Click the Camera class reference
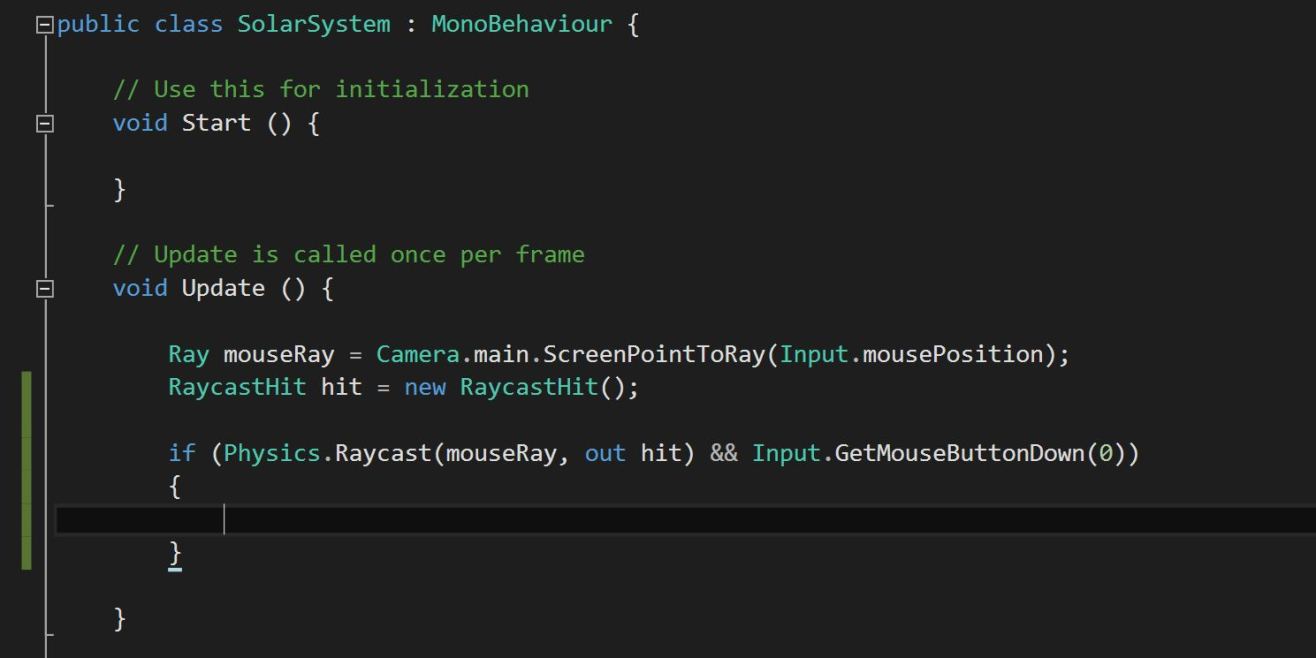 (x=410, y=354)
